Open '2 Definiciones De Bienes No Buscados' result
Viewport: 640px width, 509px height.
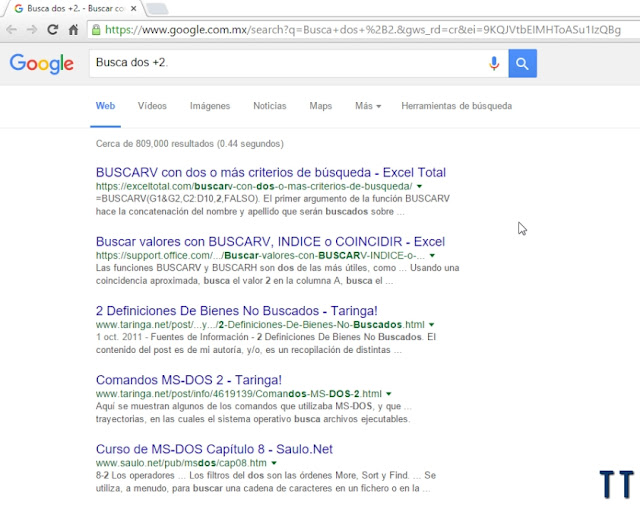click(x=236, y=311)
